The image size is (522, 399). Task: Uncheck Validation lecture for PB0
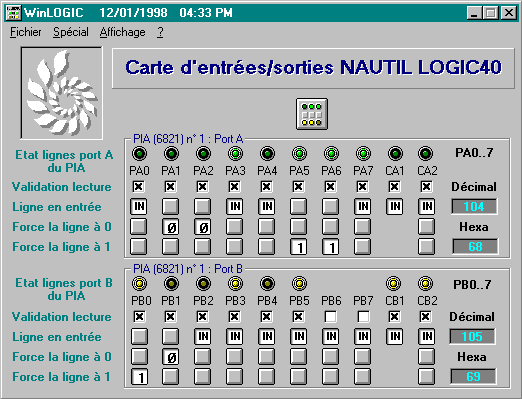coord(139,316)
